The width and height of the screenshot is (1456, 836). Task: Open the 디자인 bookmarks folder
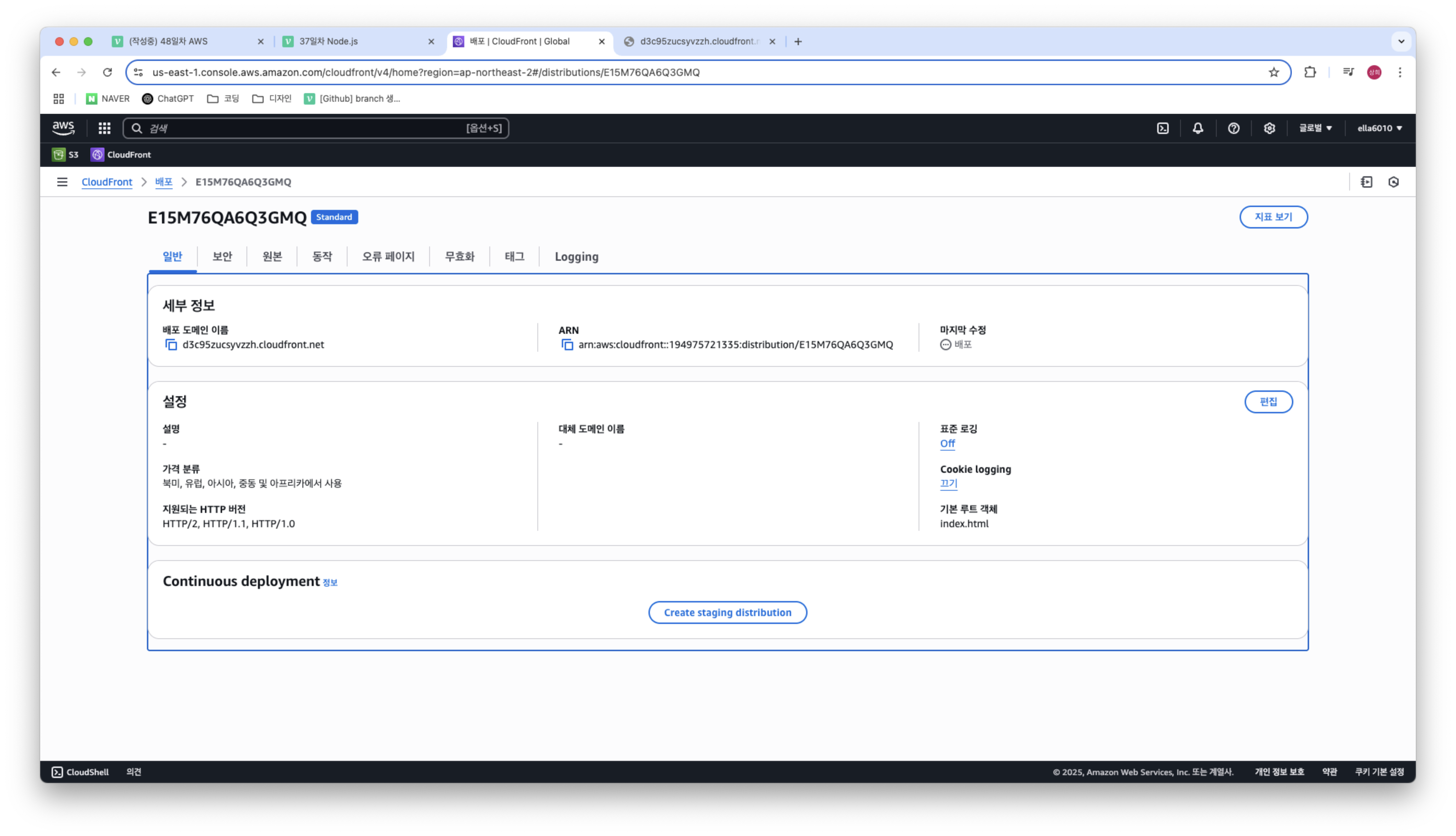pos(272,99)
